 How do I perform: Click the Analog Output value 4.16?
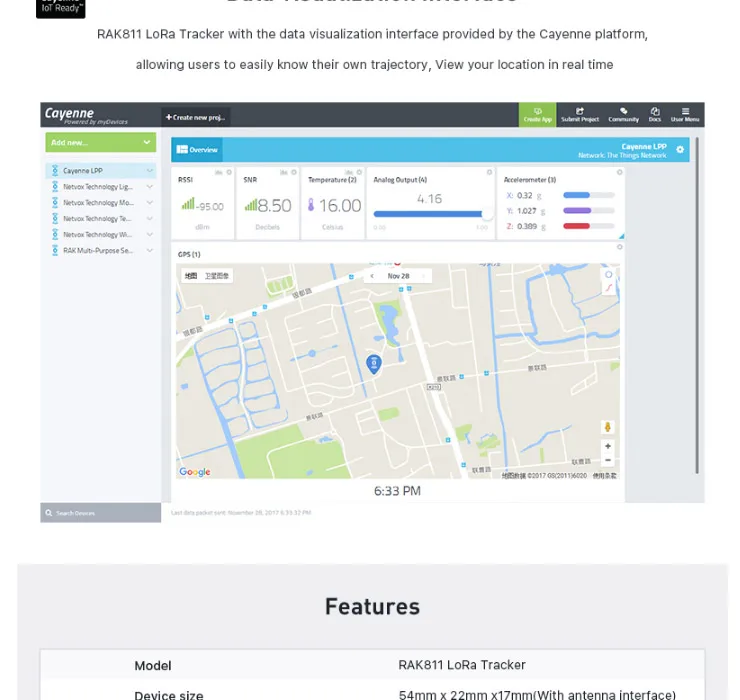point(429,199)
